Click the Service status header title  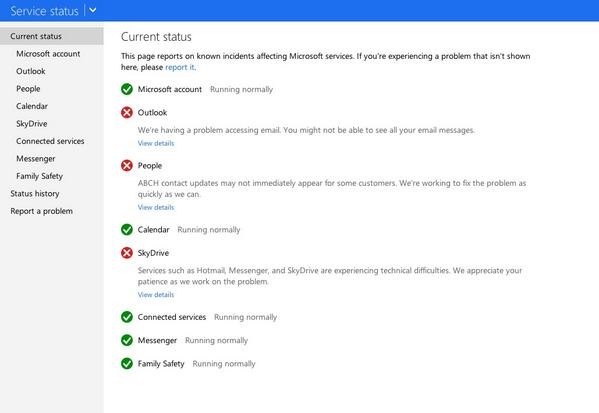(x=44, y=11)
